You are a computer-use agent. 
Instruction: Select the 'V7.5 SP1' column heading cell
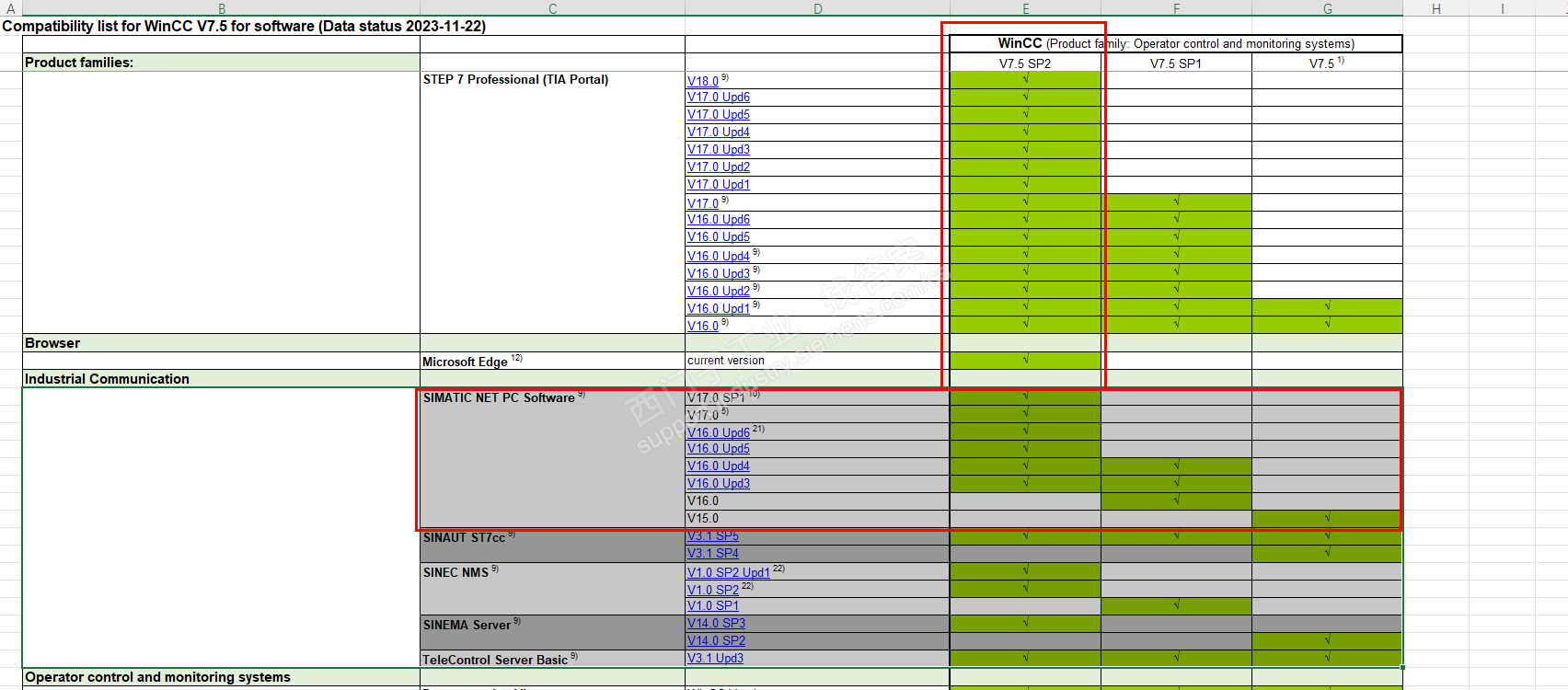pos(1177,63)
